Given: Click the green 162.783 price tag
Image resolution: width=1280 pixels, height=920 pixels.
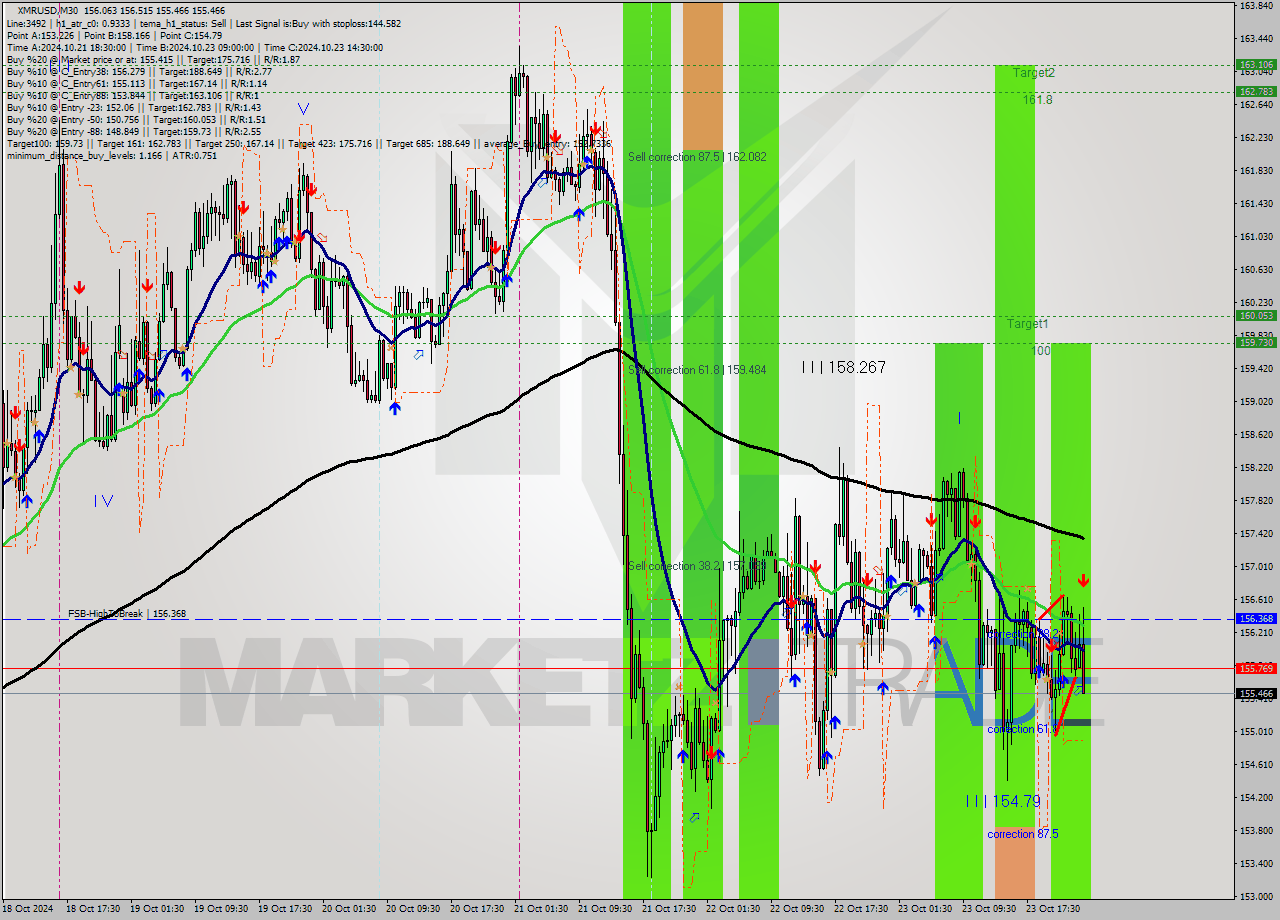Looking at the screenshot, I should tap(1257, 91).
